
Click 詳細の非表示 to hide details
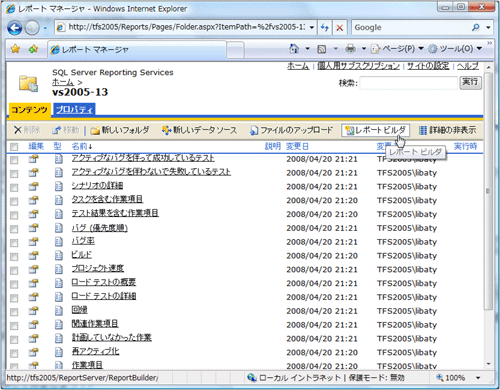pos(447,130)
